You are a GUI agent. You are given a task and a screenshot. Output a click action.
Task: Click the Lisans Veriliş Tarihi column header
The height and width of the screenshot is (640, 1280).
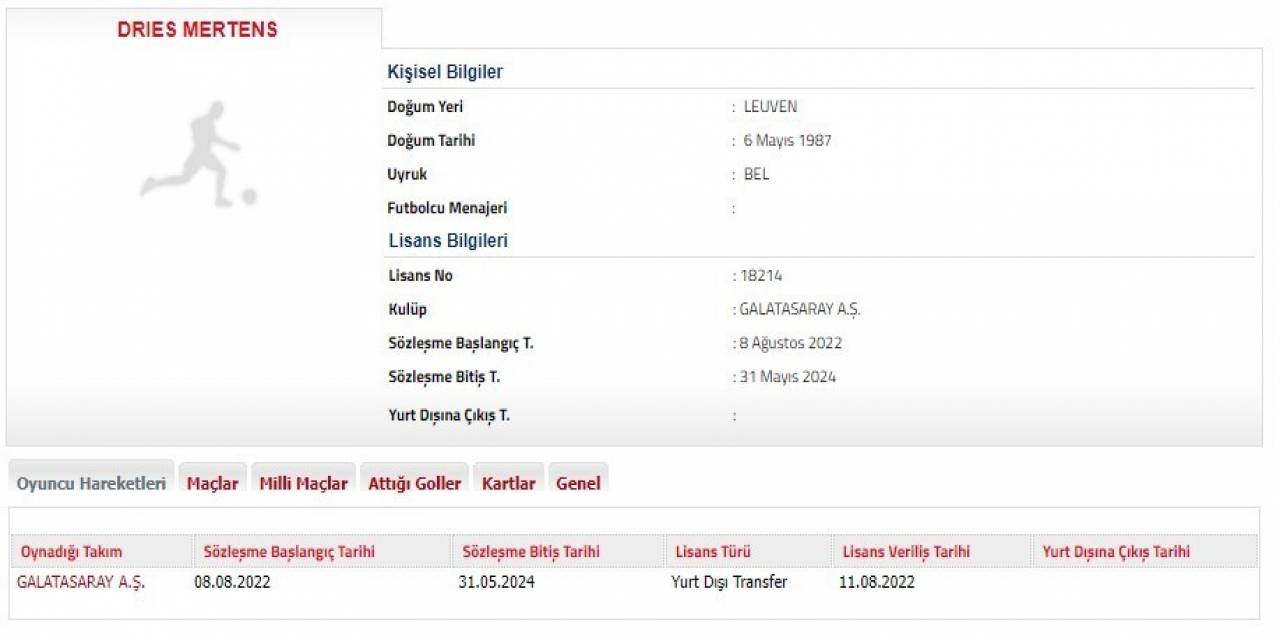(x=906, y=551)
